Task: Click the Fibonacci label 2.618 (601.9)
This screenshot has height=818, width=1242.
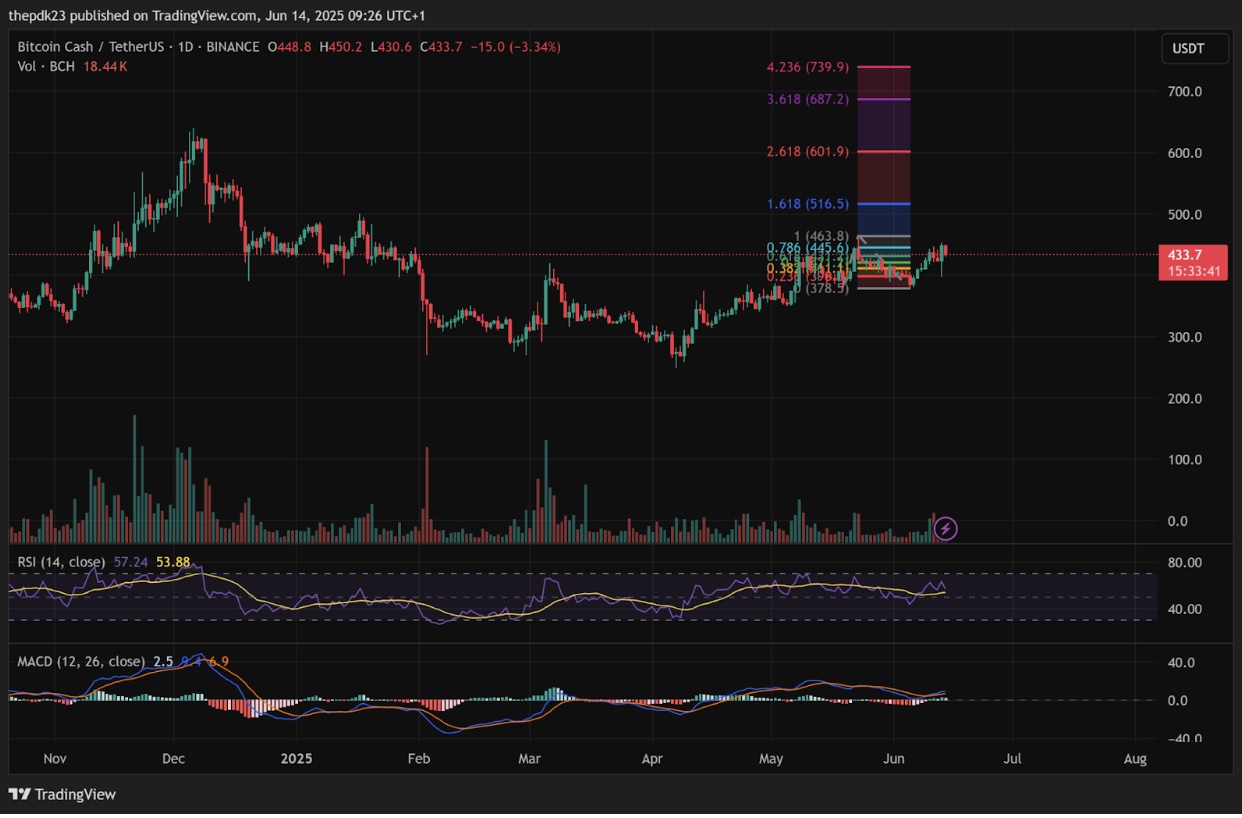Action: coord(808,152)
